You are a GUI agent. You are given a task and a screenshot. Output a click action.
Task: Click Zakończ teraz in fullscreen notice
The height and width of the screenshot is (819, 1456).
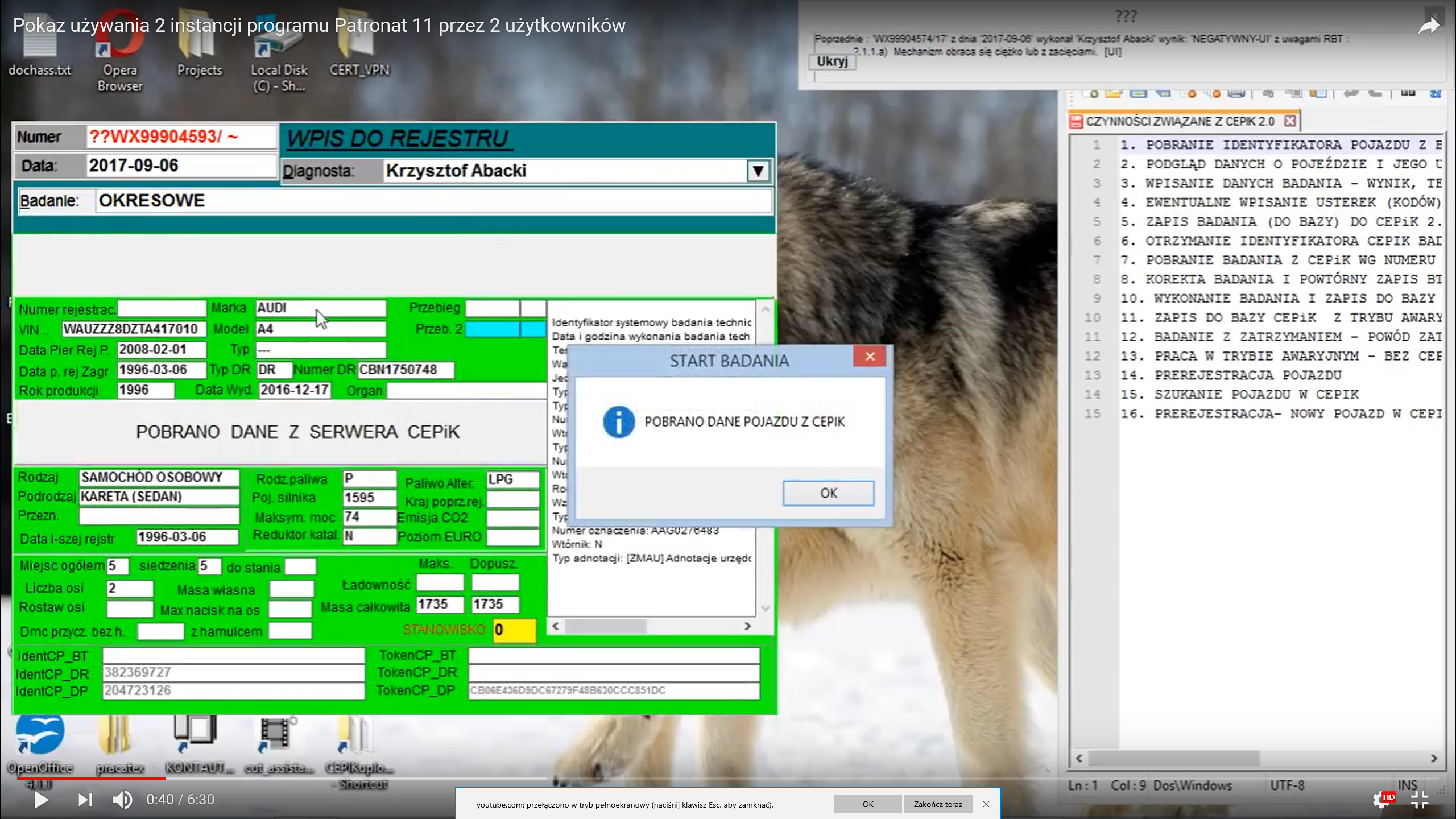(937, 804)
